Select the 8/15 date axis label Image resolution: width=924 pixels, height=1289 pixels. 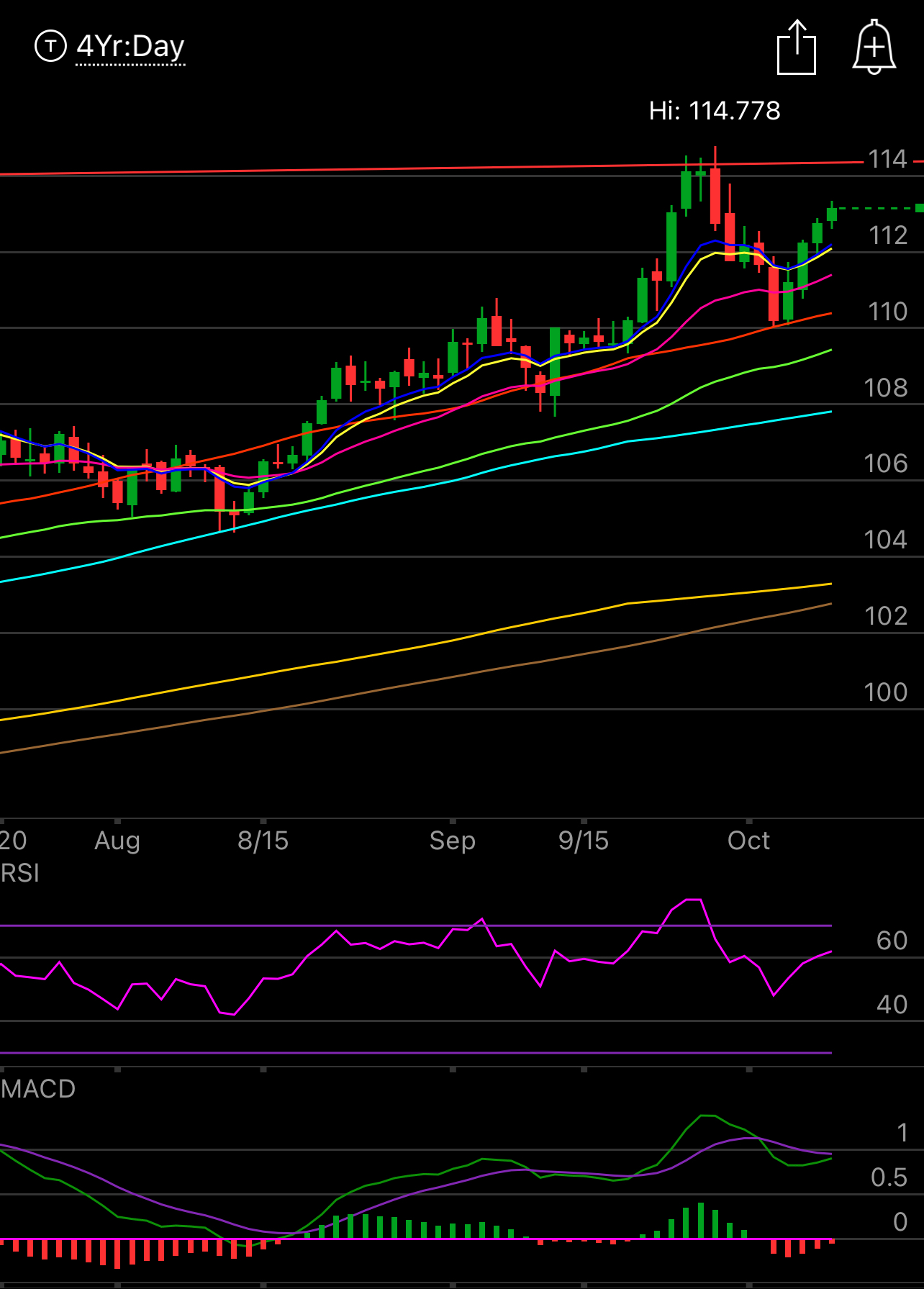(263, 841)
